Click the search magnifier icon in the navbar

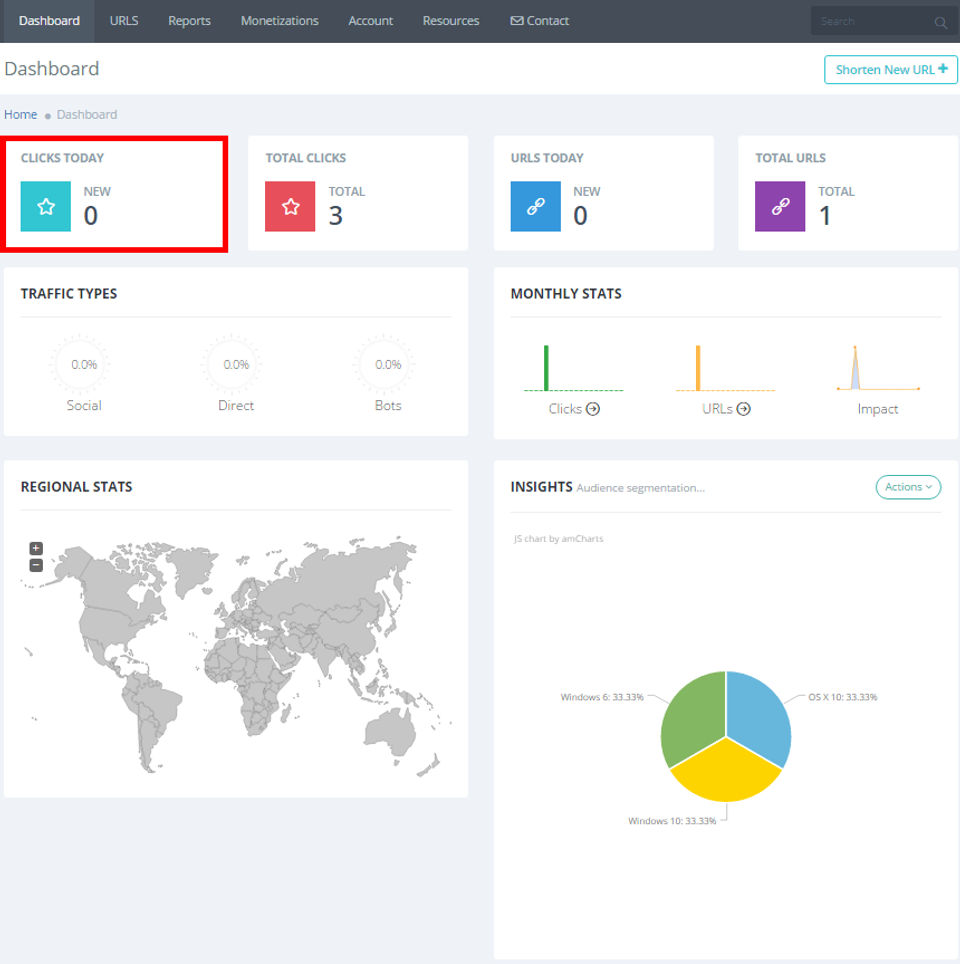[940, 23]
